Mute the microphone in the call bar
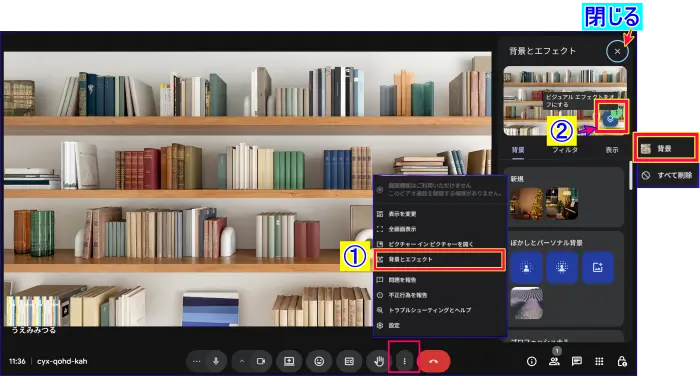 [216, 361]
